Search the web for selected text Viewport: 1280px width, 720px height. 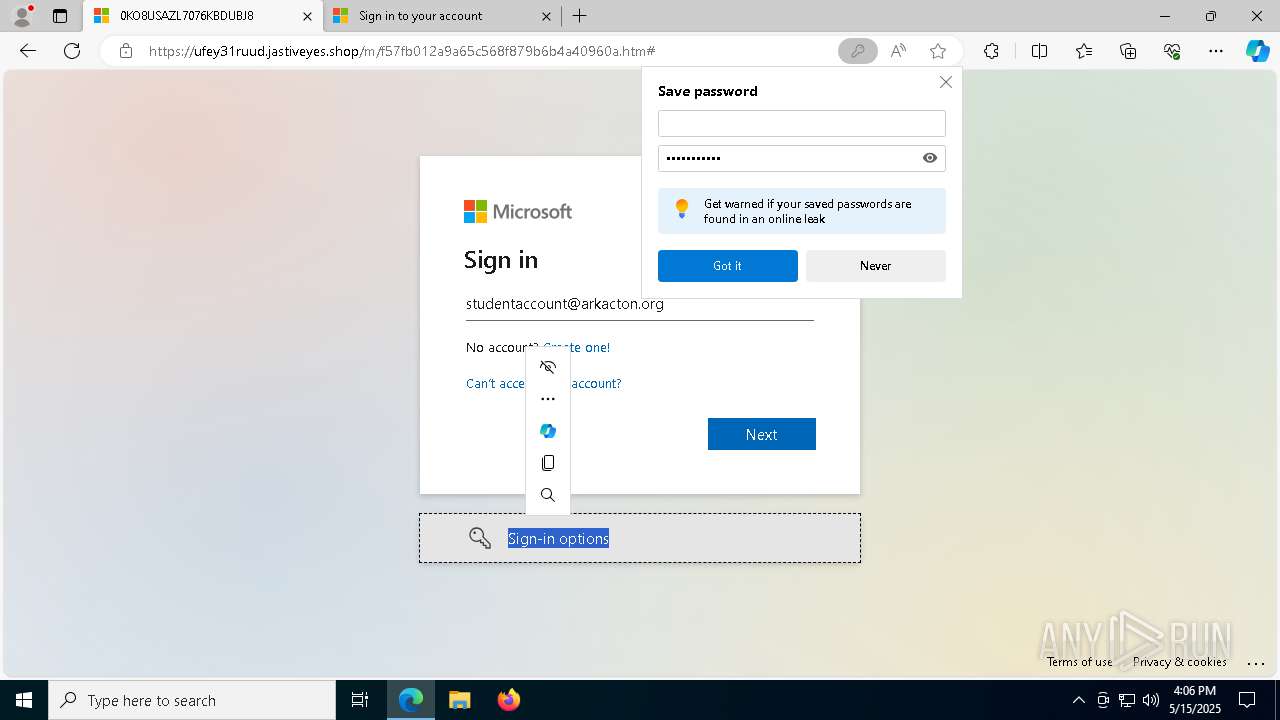[548, 495]
